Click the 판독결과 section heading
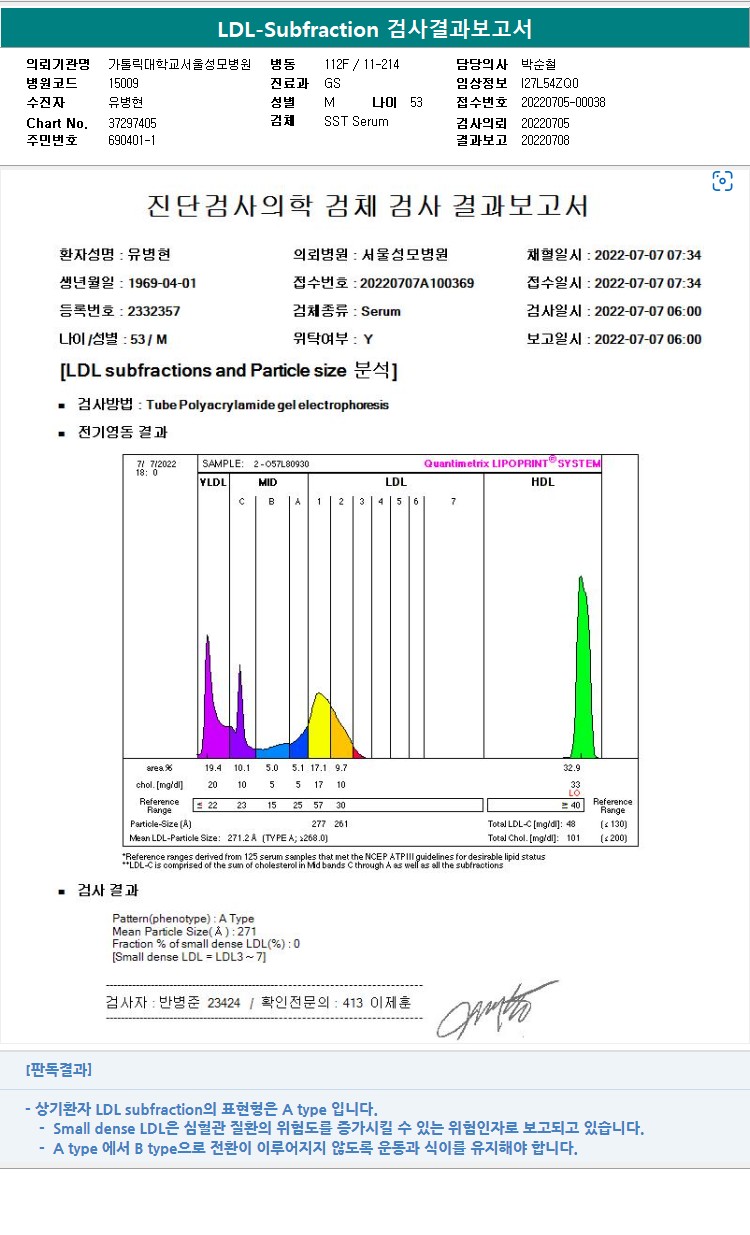This screenshot has width=750, height=1235. point(58,1070)
